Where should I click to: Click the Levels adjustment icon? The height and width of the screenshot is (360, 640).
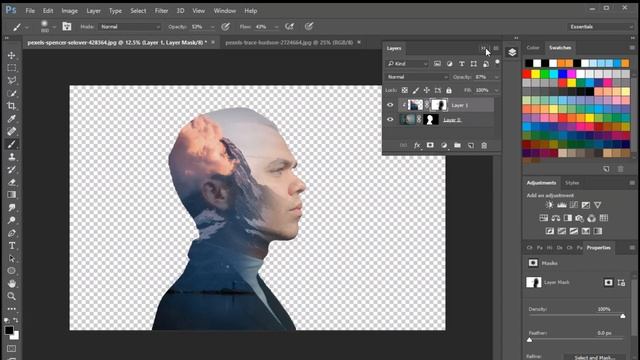(x=562, y=205)
